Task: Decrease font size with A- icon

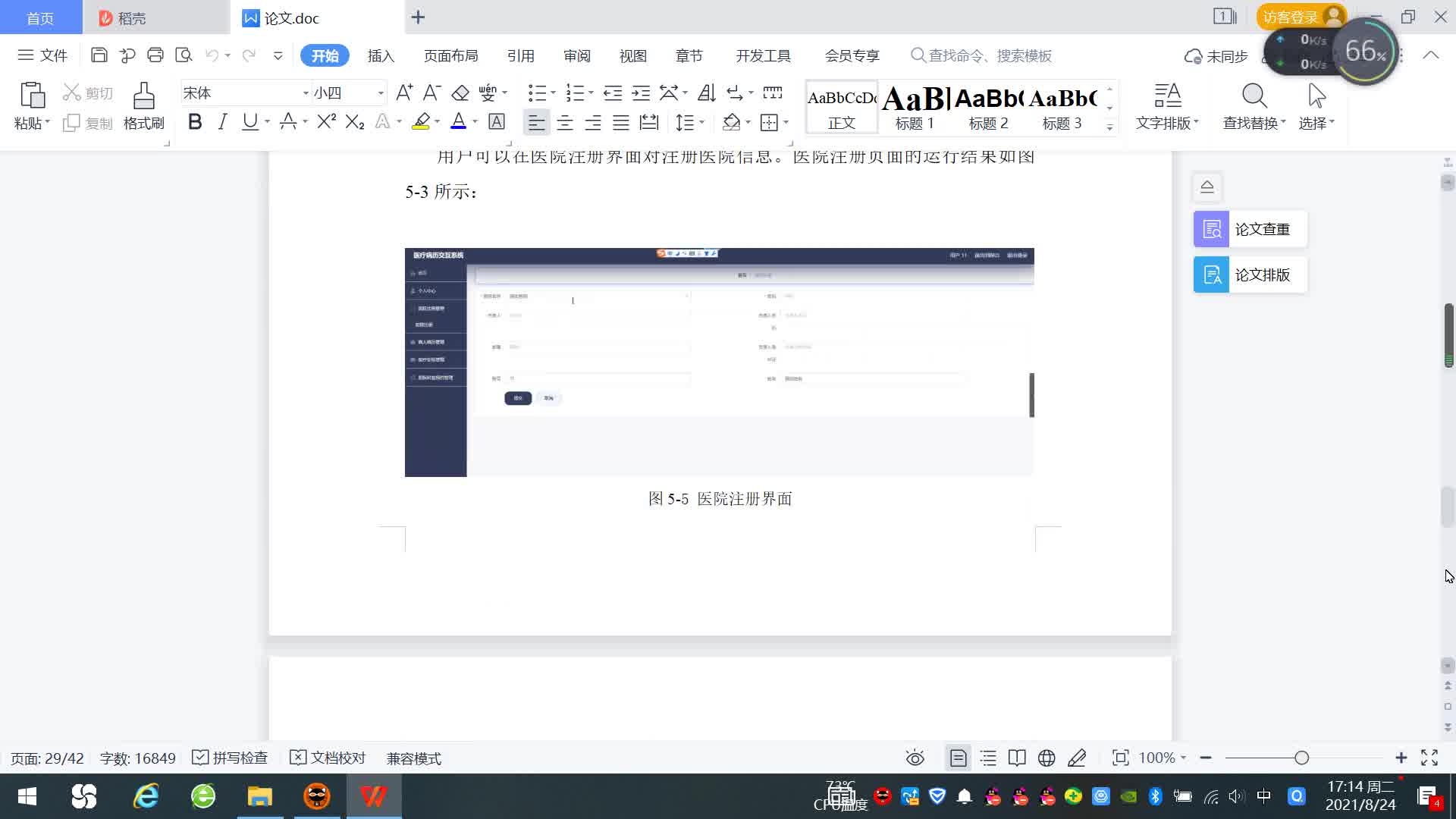Action: coord(432,93)
